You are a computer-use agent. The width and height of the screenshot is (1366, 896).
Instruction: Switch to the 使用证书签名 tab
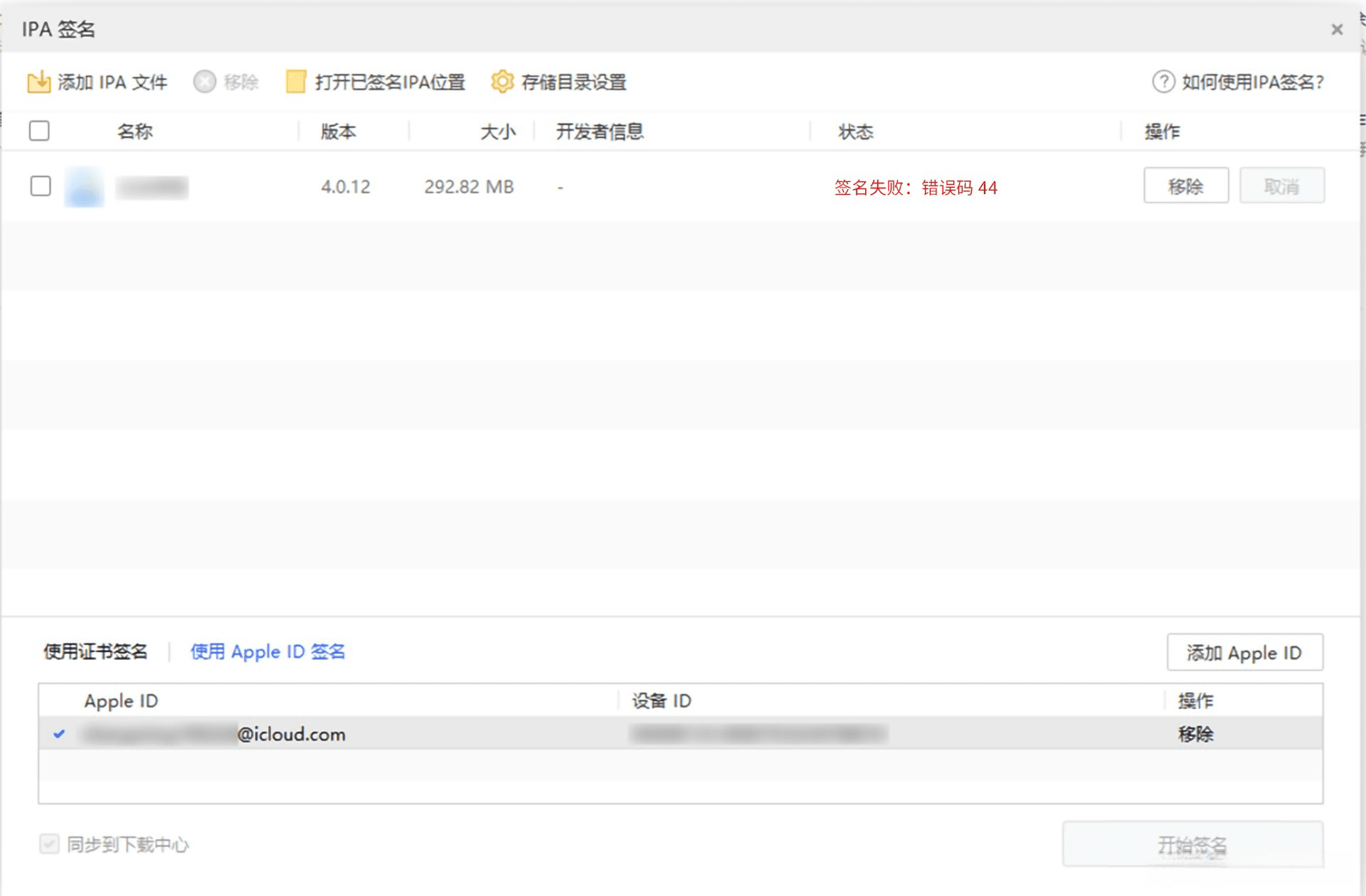[x=96, y=651]
